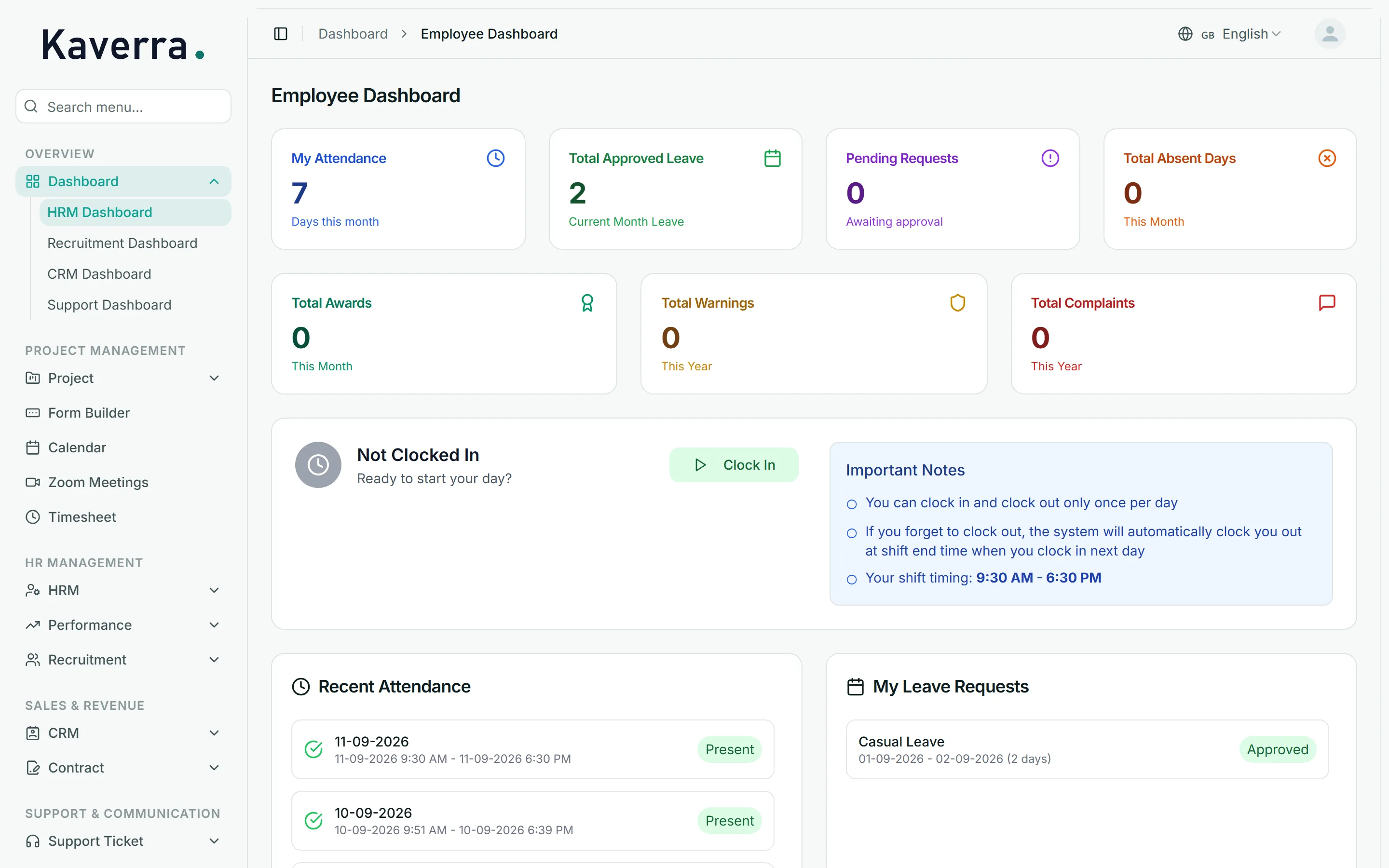Viewport: 1389px width, 868px height.
Task: Click the Present badge for 11-09-2026
Action: (x=730, y=749)
